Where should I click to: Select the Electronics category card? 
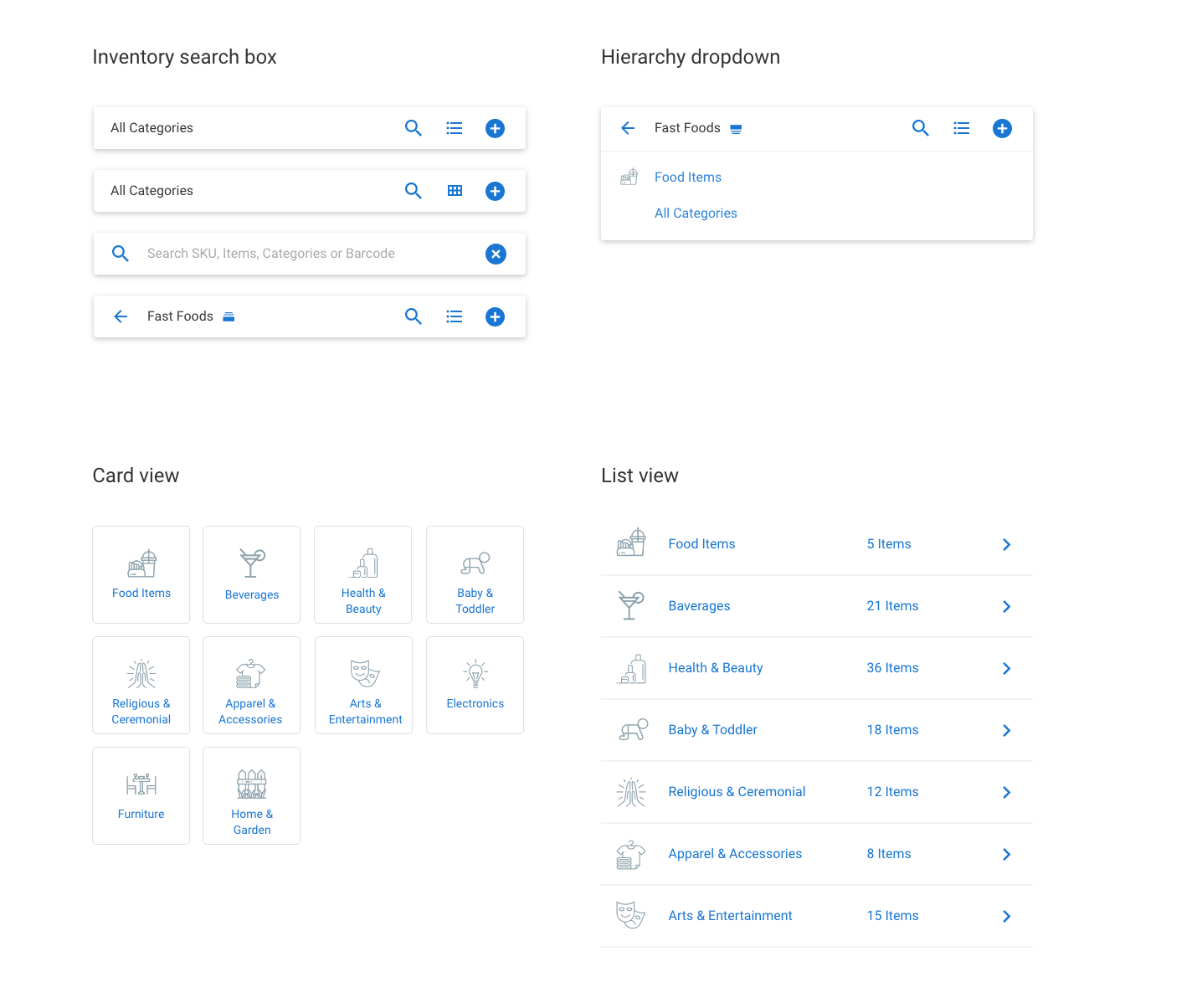point(475,685)
